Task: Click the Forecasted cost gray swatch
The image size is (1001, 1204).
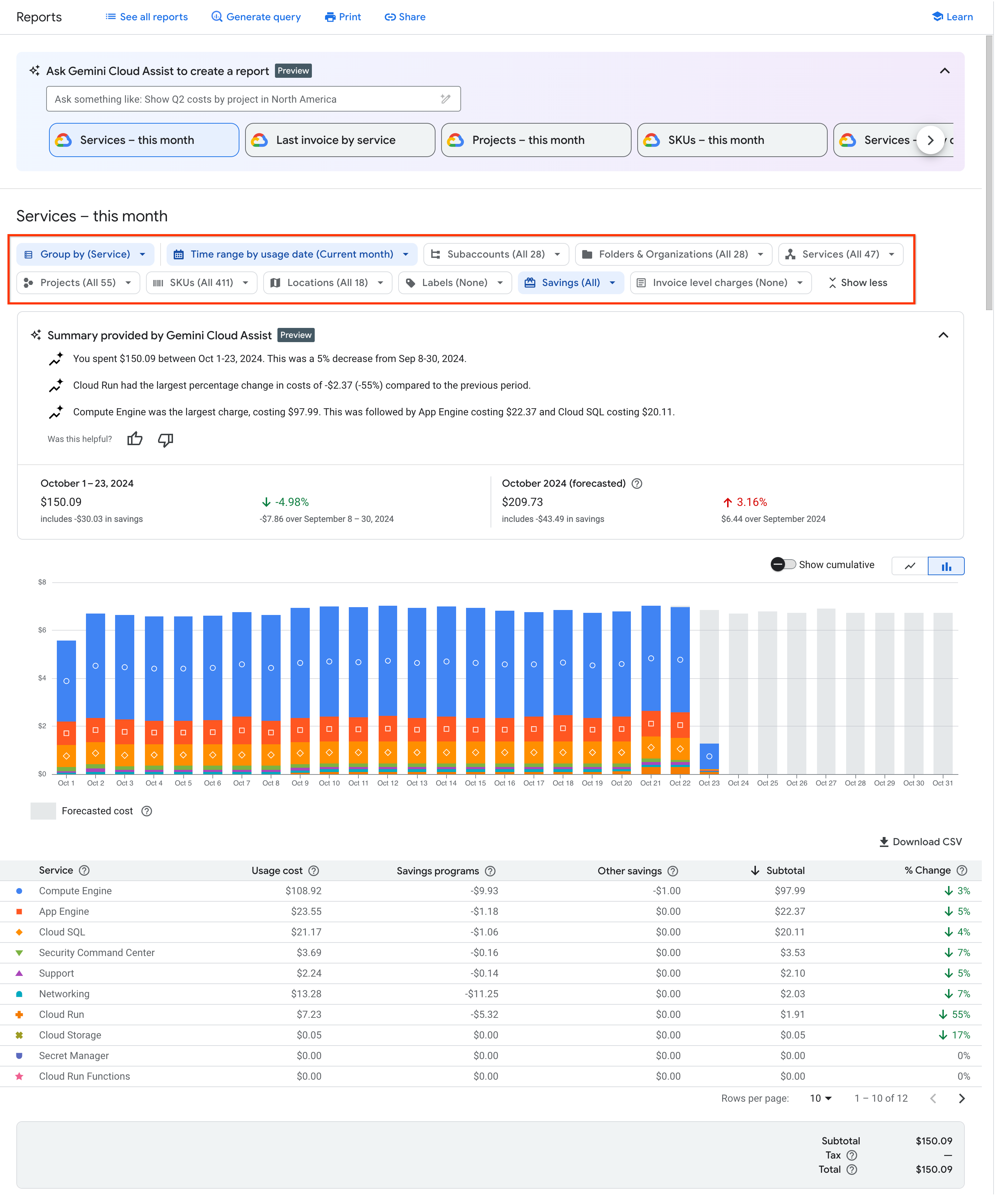Action: (43, 811)
